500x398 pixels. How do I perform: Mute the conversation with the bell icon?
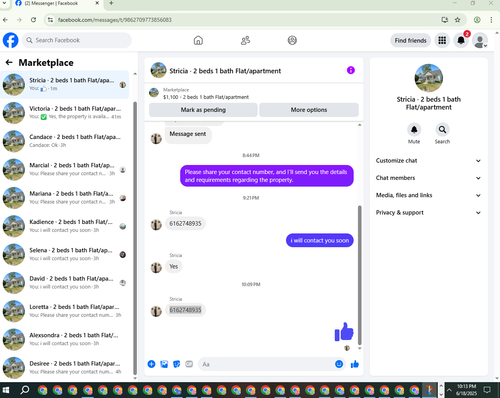414,129
